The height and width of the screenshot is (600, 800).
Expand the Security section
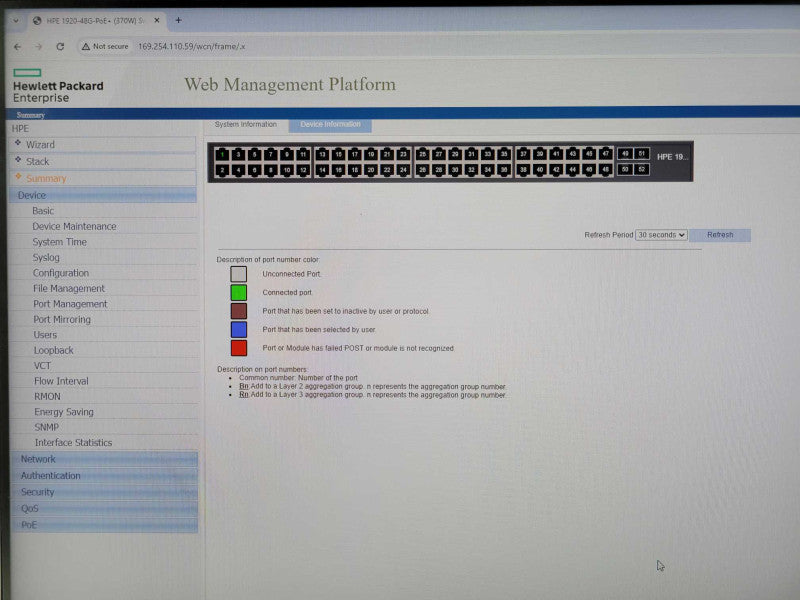point(104,492)
